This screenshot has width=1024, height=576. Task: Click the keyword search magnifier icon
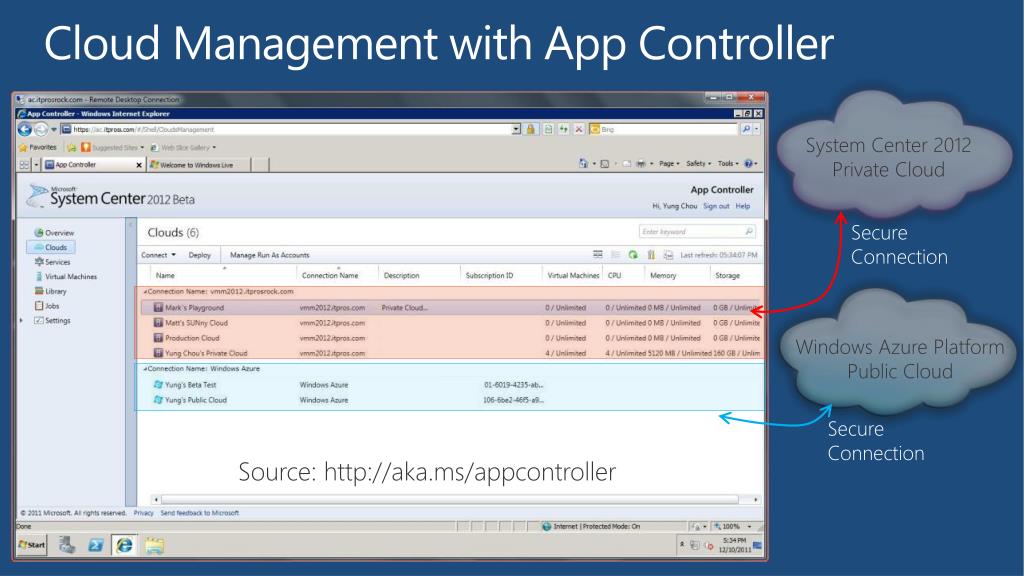(x=749, y=232)
